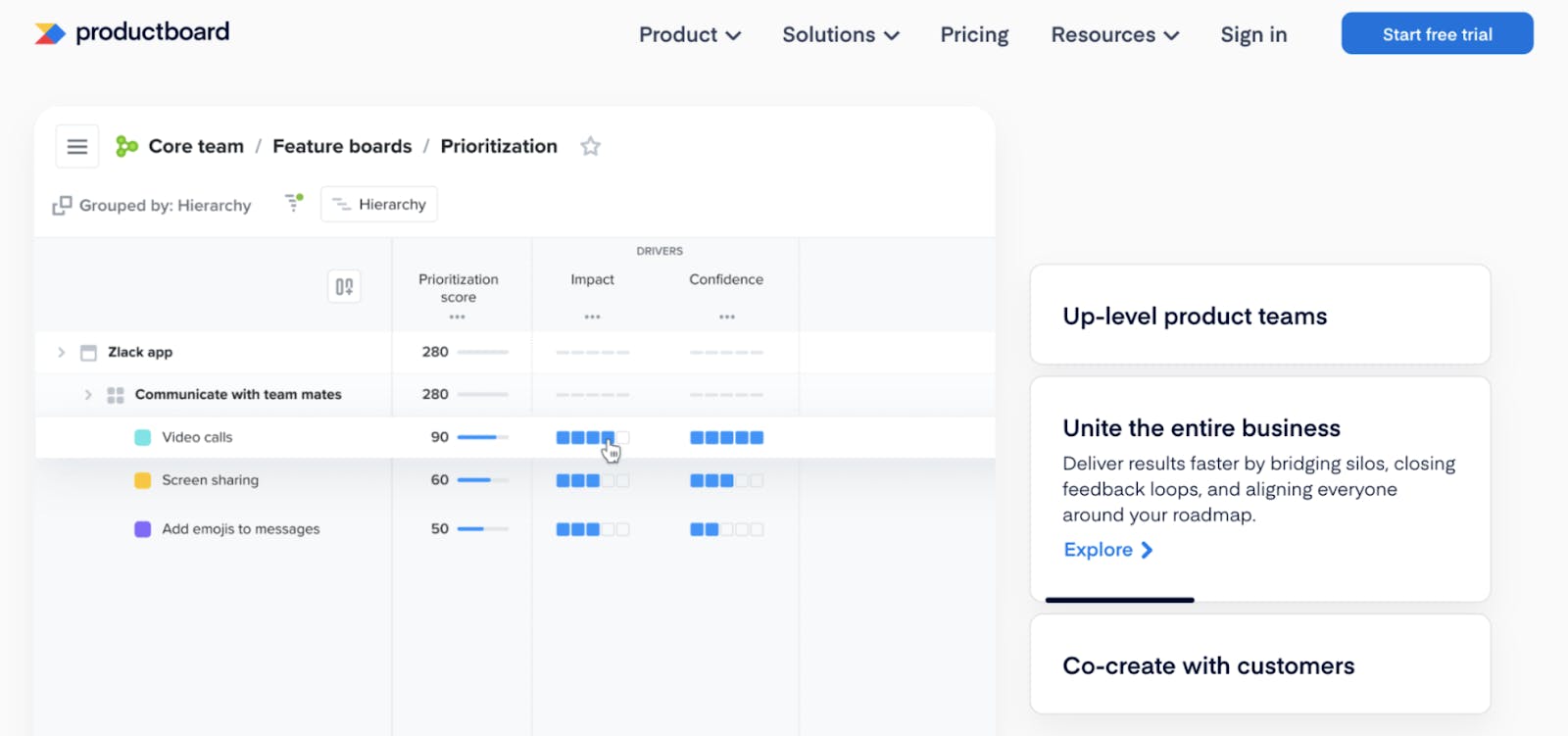Viewport: 1568px width, 736px height.
Task: Open the Hierarchy dropdown button
Action: pos(379,204)
